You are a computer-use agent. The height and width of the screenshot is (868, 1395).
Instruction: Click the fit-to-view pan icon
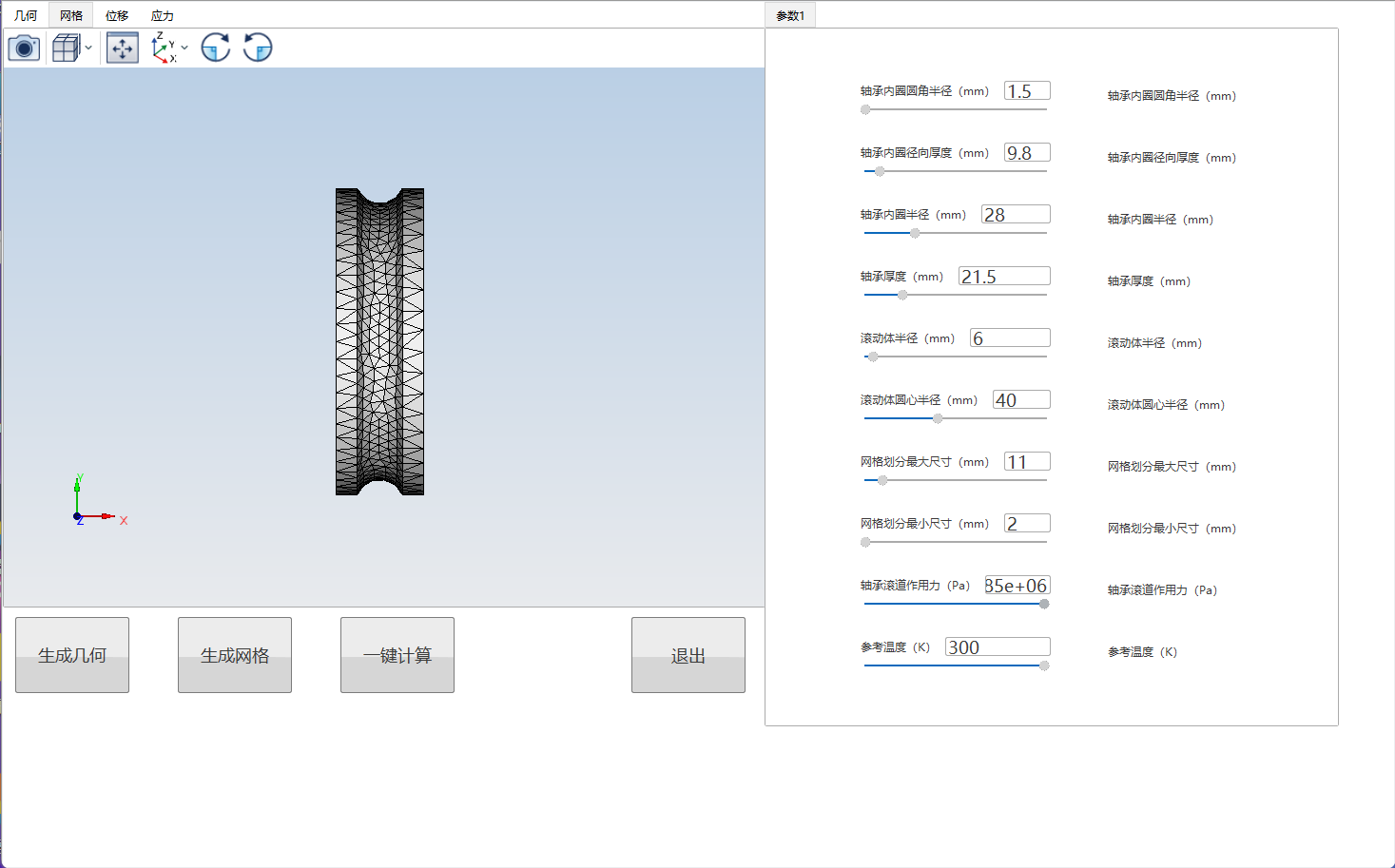click(x=123, y=48)
